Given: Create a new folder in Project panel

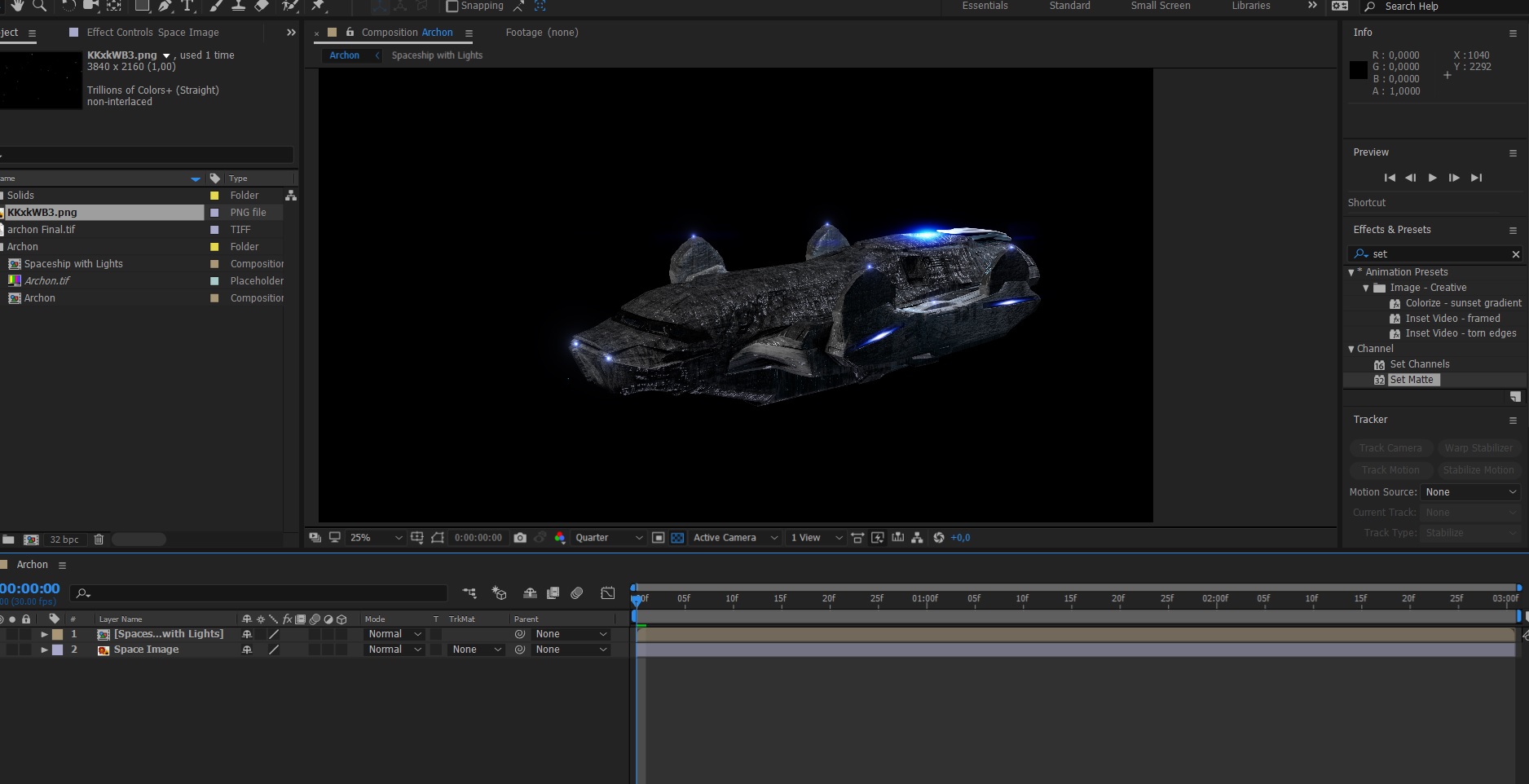Looking at the screenshot, I should click(8, 540).
